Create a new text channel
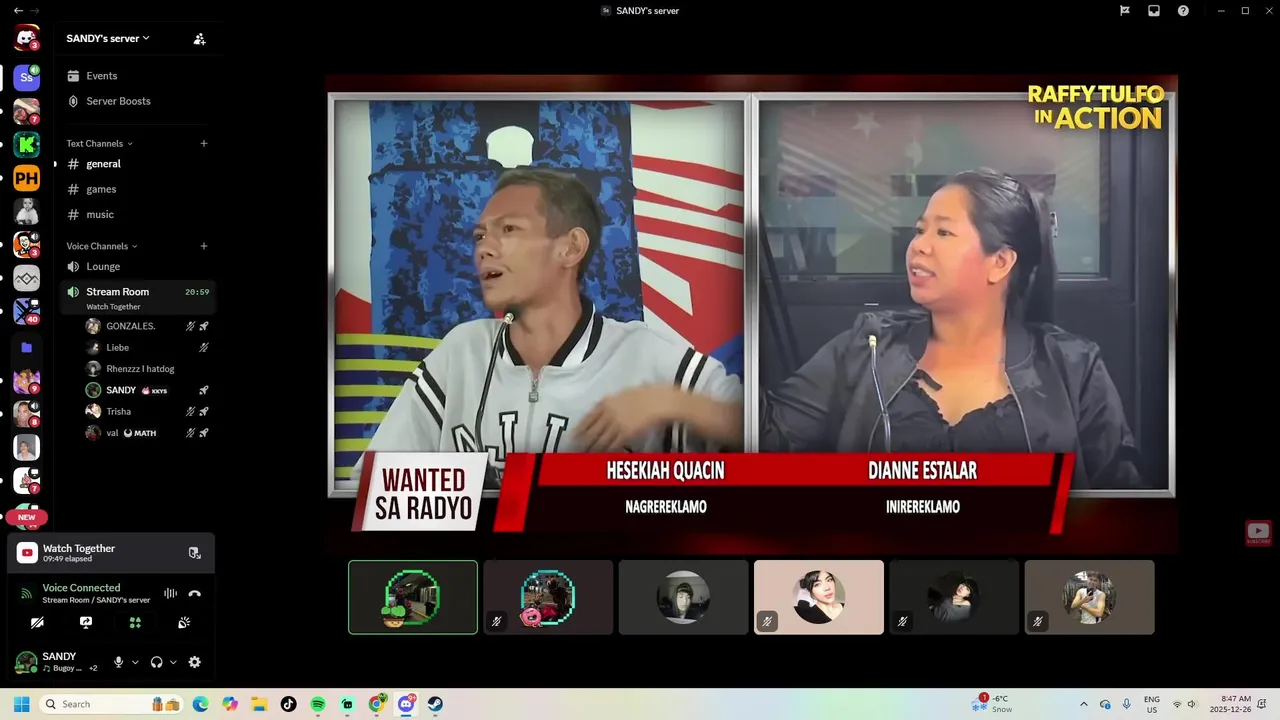The image size is (1280, 720). click(204, 143)
